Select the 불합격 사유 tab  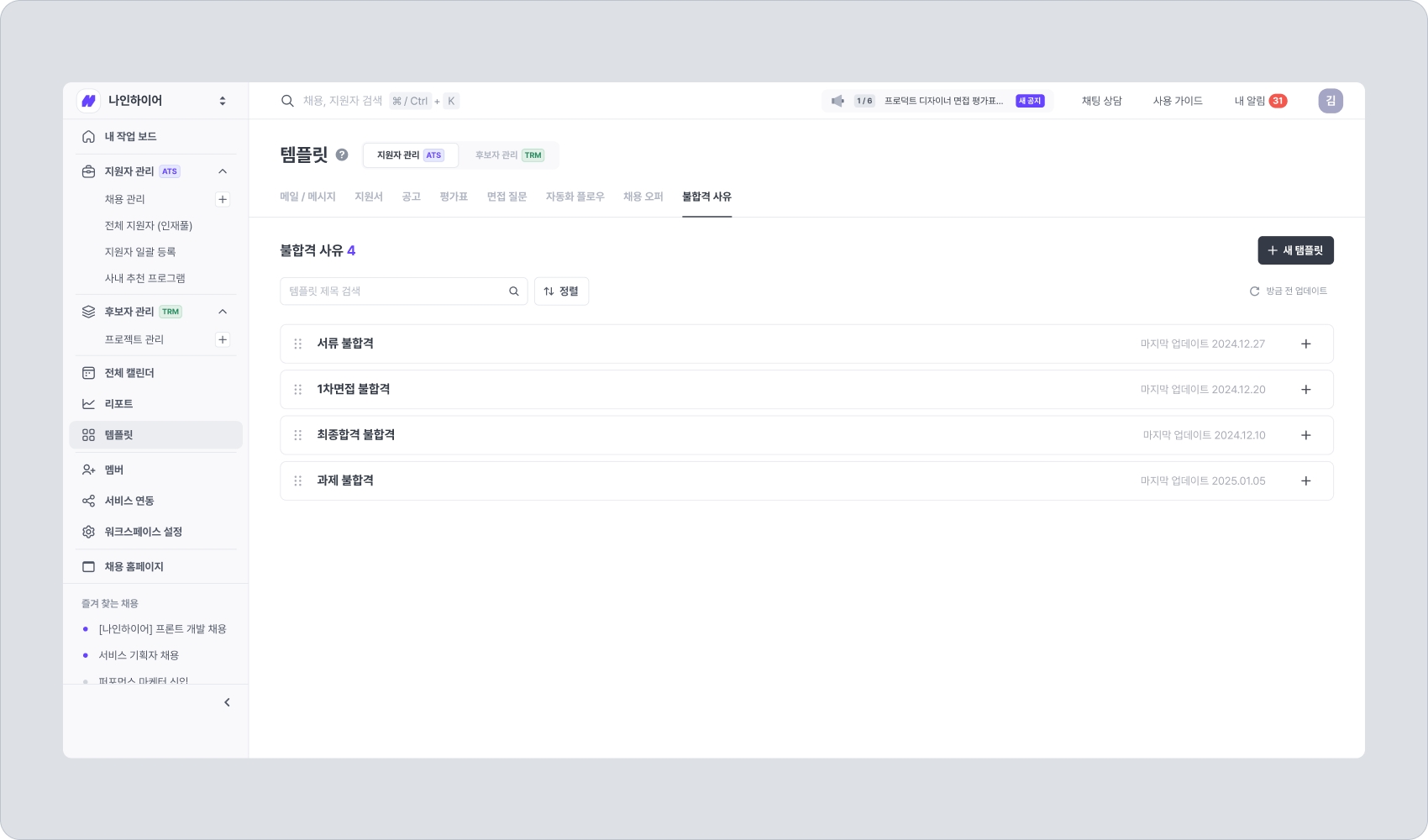706,197
